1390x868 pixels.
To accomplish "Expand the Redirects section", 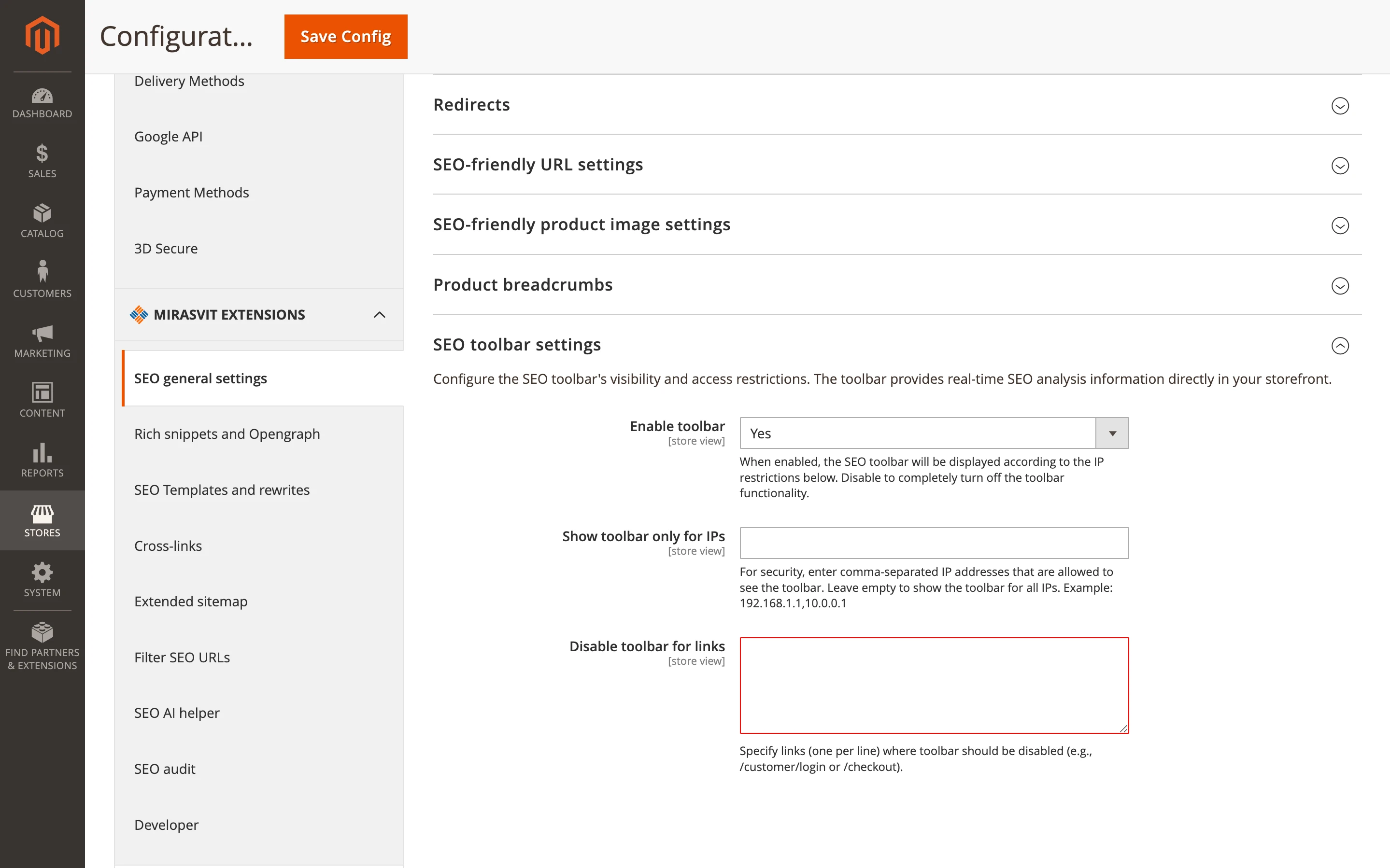I will point(1340,106).
